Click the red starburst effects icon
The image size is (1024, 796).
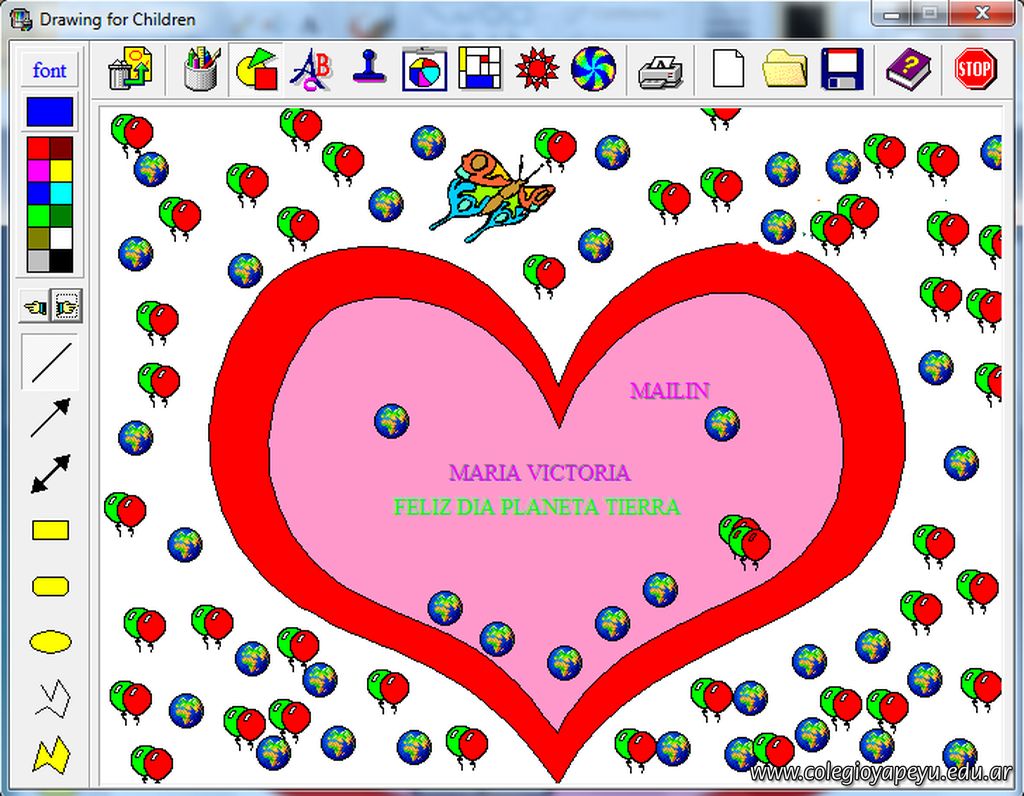click(x=537, y=70)
